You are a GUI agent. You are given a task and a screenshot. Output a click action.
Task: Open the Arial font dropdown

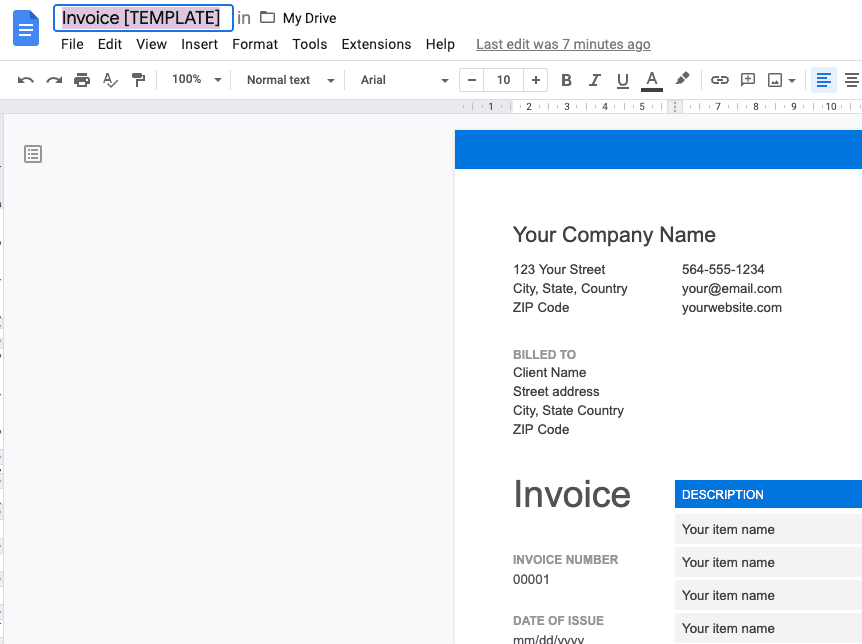pos(404,80)
